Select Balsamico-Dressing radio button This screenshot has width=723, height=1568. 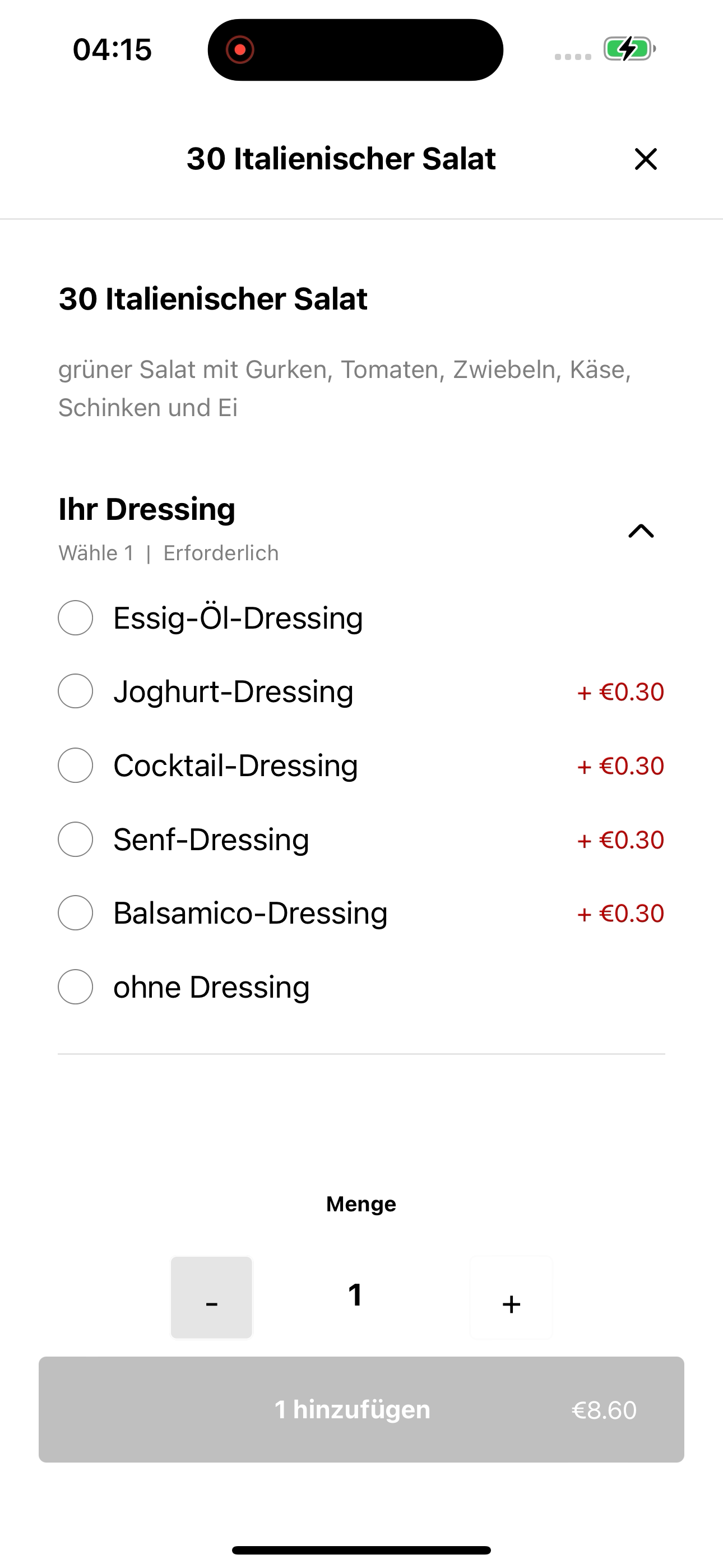(x=76, y=912)
